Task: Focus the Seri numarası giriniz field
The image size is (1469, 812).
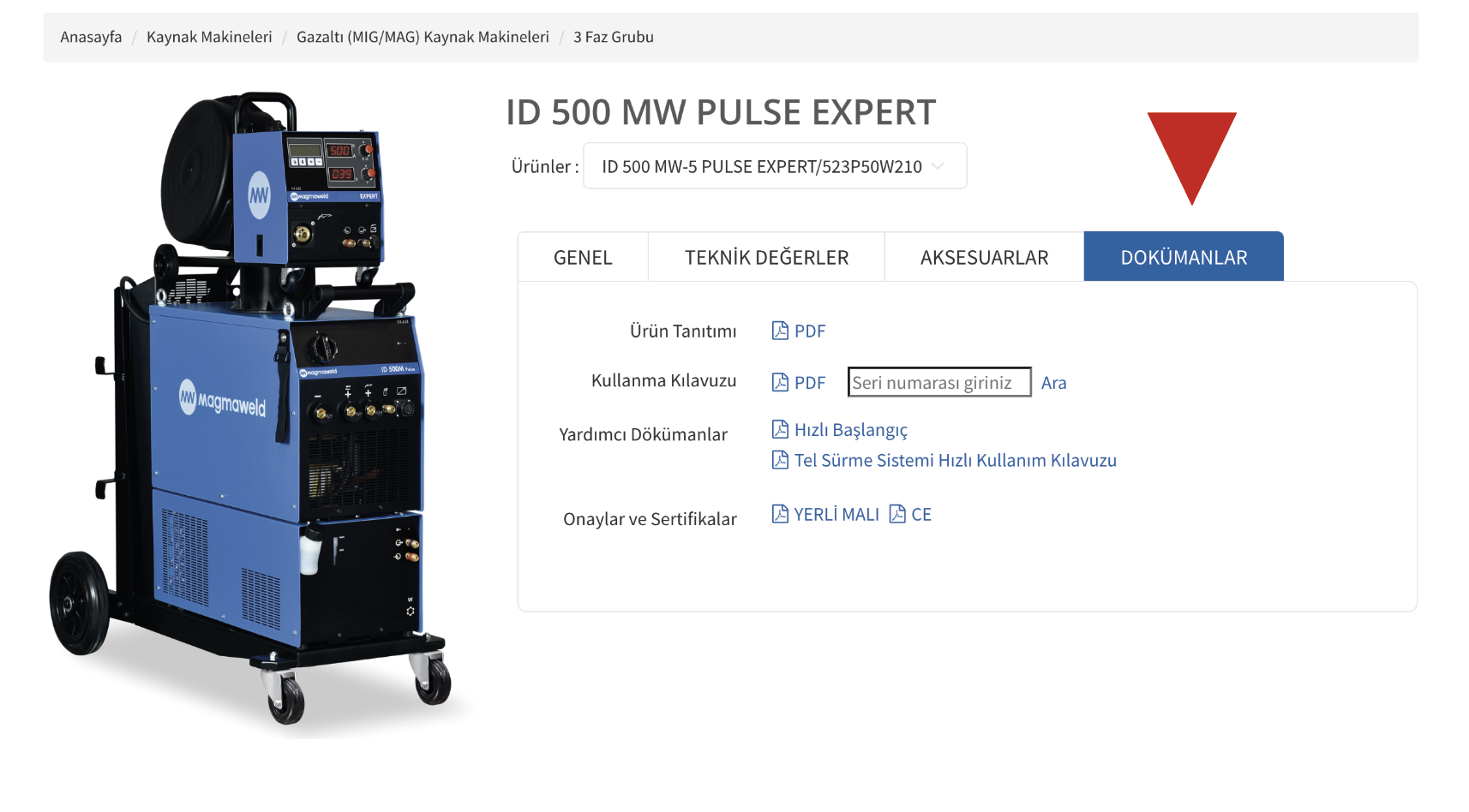Action: pyautogui.click(x=939, y=382)
